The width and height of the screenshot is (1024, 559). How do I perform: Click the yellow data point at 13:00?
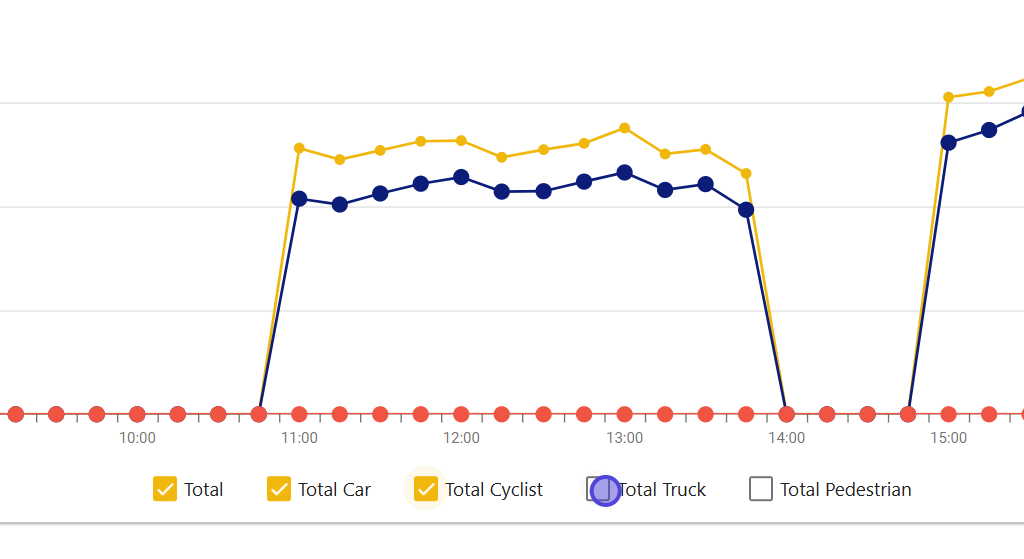(x=624, y=128)
